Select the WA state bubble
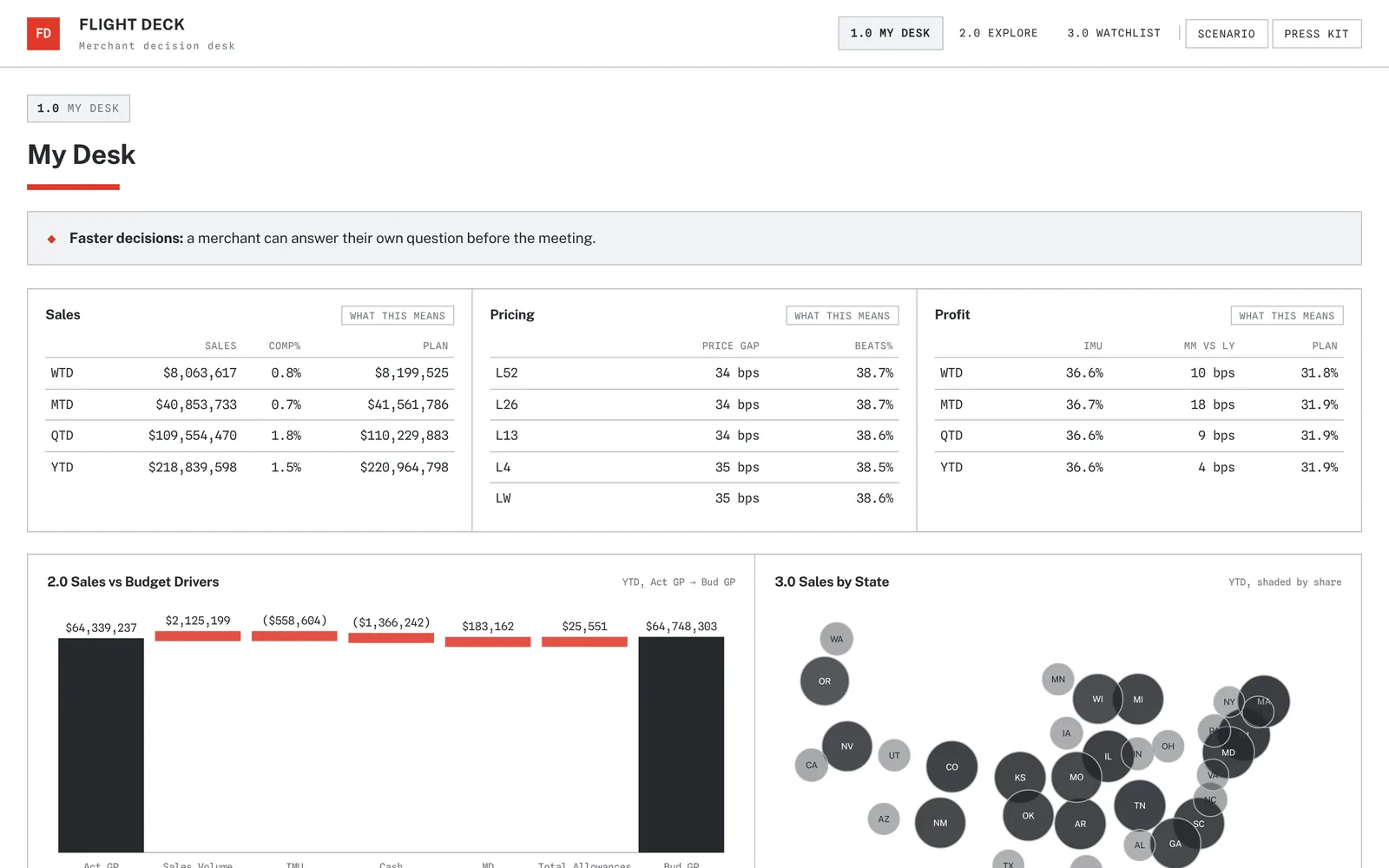 [836, 639]
